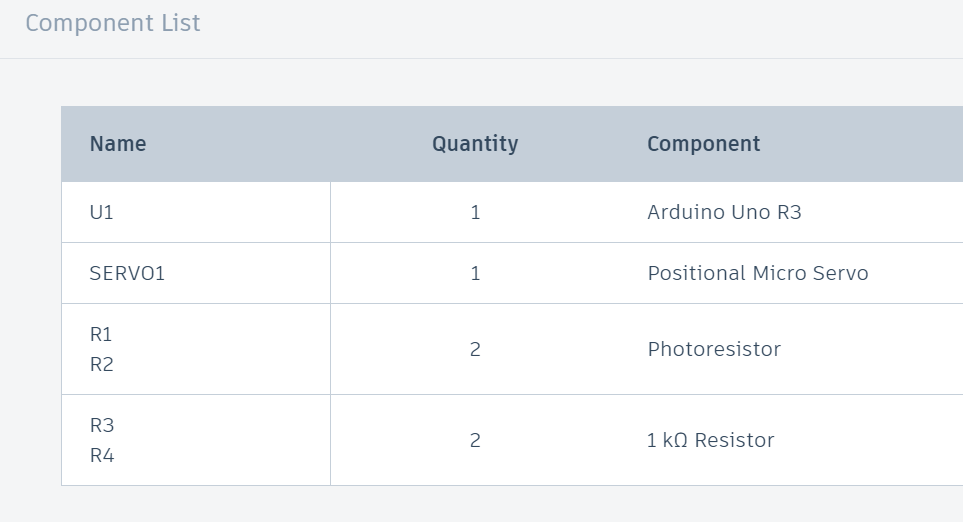Image resolution: width=963 pixels, height=522 pixels.
Task: Click the R4 name entry
Action: coord(102,455)
